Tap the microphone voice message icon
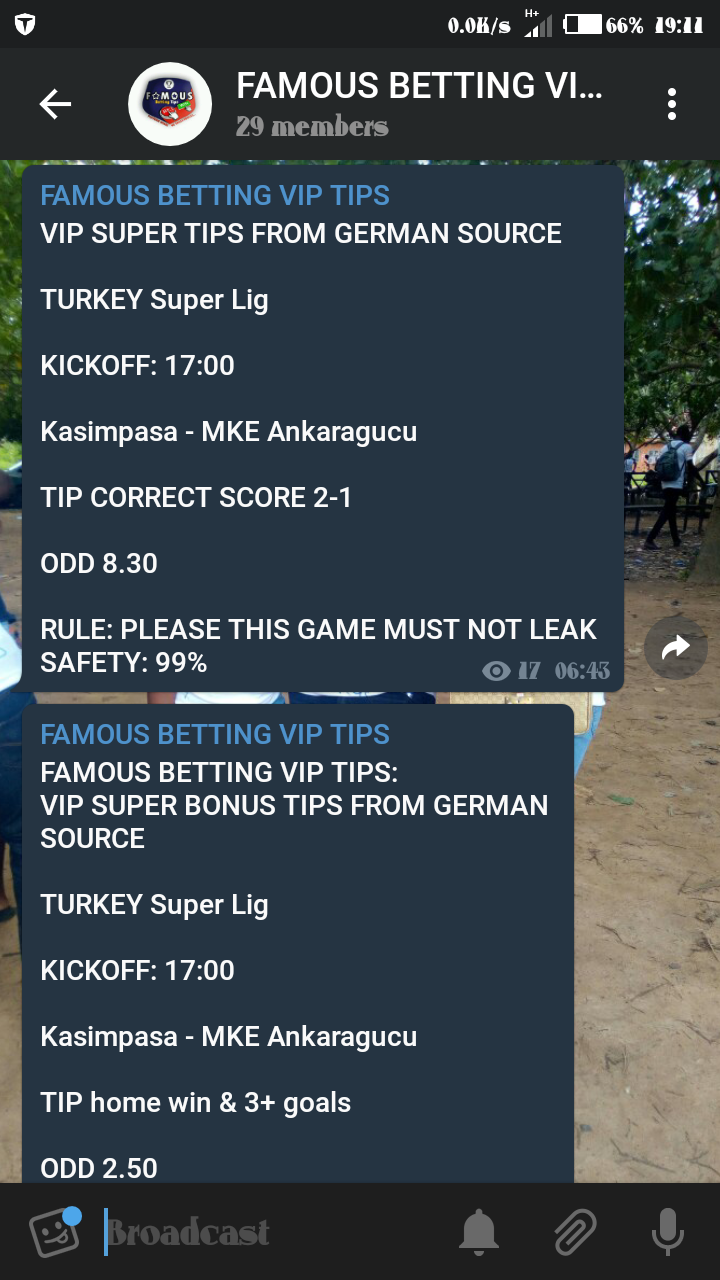The height and width of the screenshot is (1280, 720). (x=667, y=1232)
